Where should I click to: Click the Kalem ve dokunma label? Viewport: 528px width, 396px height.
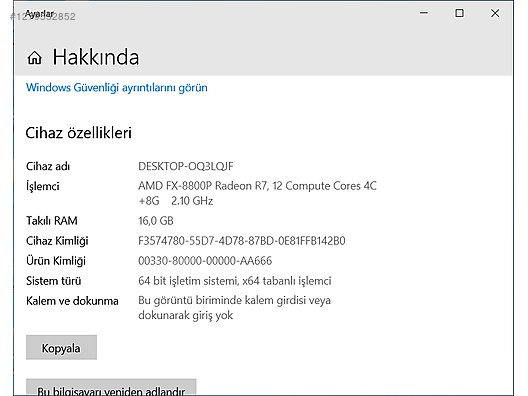(72, 301)
